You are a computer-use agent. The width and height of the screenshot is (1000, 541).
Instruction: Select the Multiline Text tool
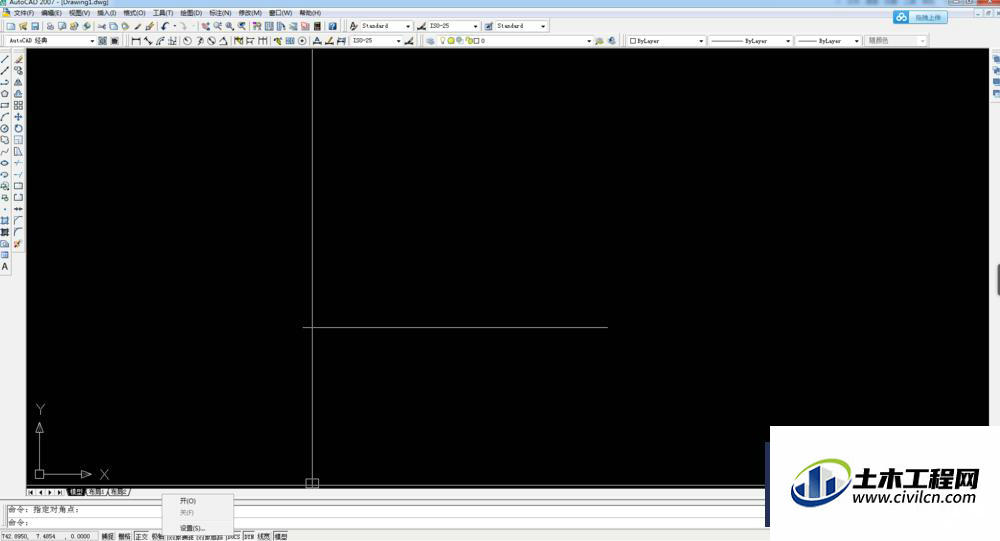pos(5,267)
